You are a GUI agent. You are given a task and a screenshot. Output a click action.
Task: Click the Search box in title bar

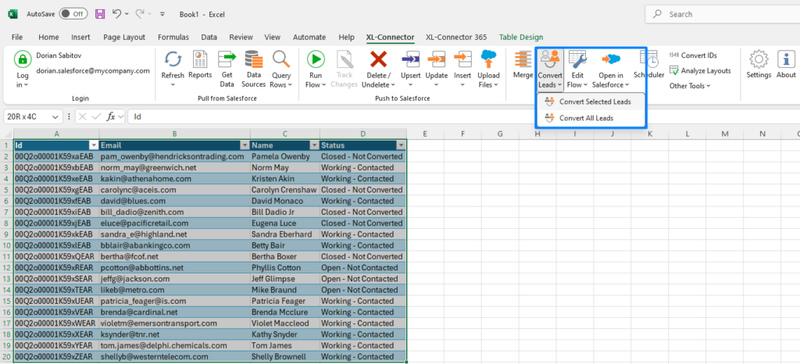[x=722, y=14]
